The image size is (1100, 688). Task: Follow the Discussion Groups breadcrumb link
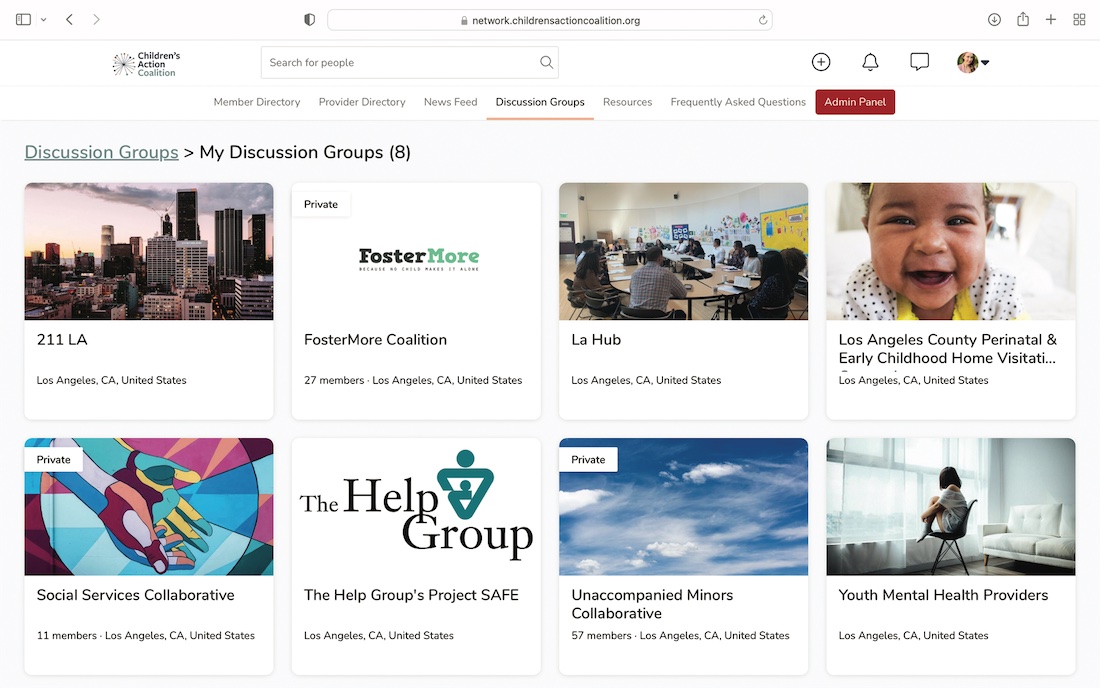tap(102, 152)
